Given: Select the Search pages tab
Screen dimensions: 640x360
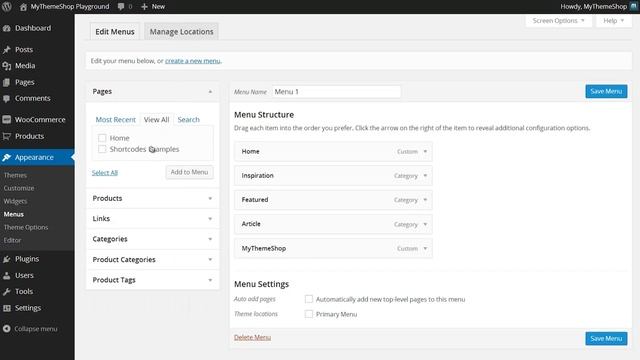Looking at the screenshot, I should tap(189, 120).
